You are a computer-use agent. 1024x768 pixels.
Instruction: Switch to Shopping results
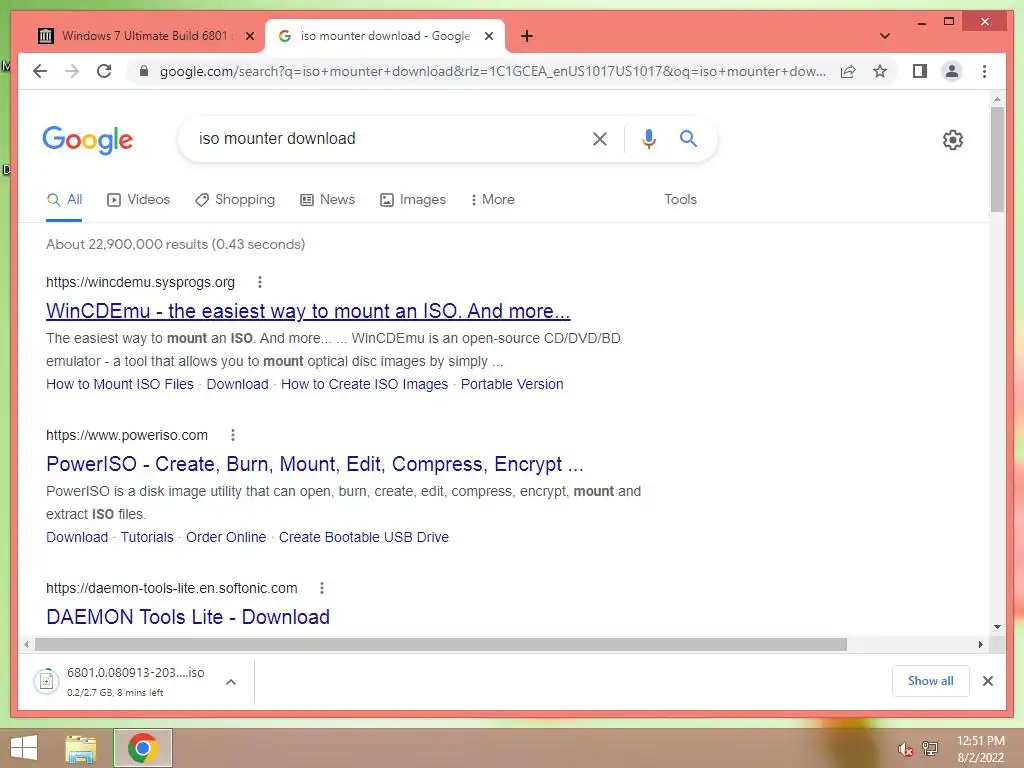235,199
